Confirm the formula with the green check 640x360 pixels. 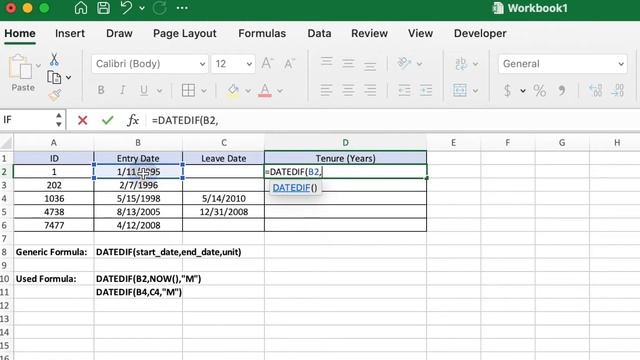click(x=108, y=120)
